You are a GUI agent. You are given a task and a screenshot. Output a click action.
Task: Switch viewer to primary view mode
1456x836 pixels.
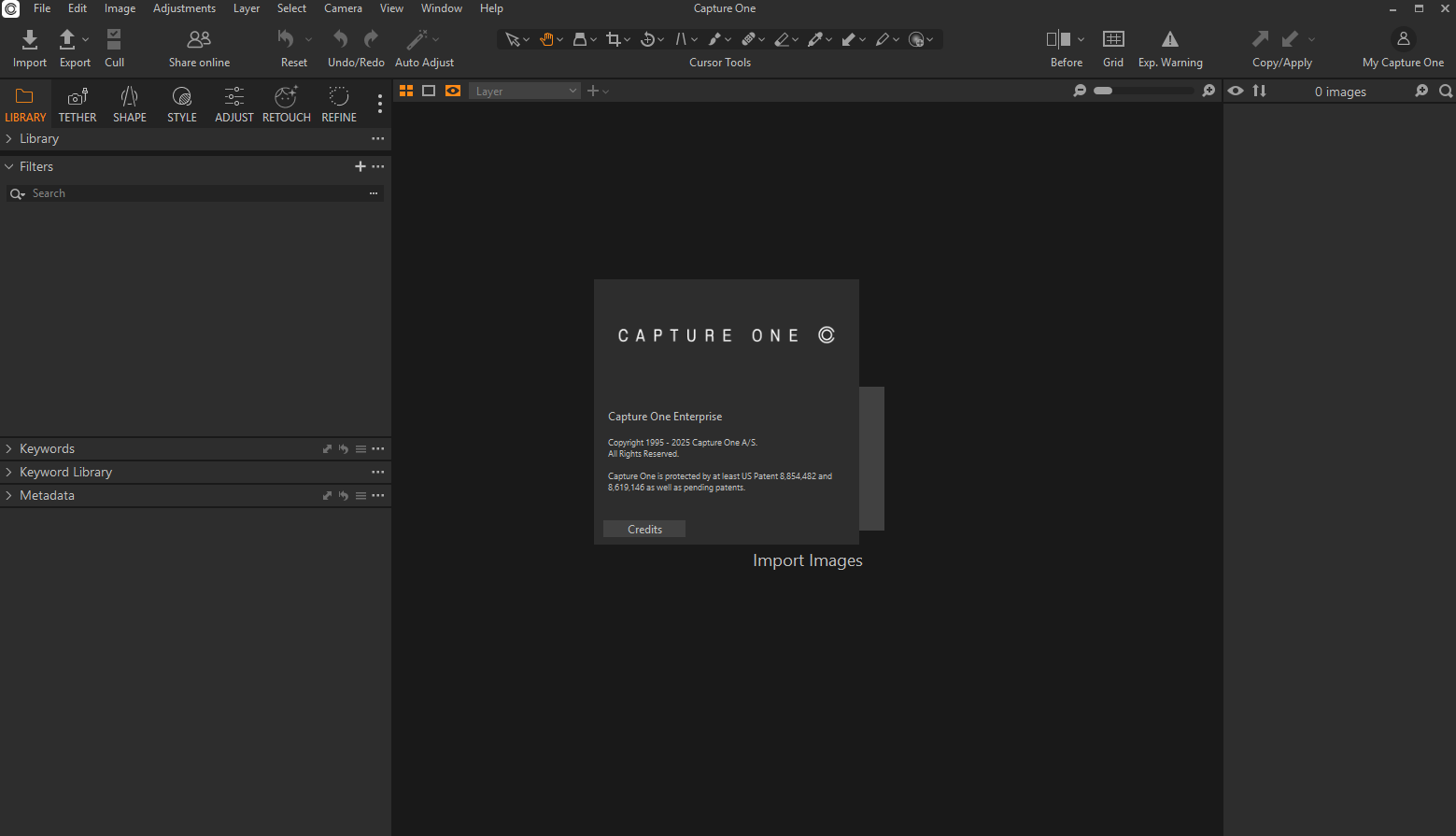click(x=429, y=91)
